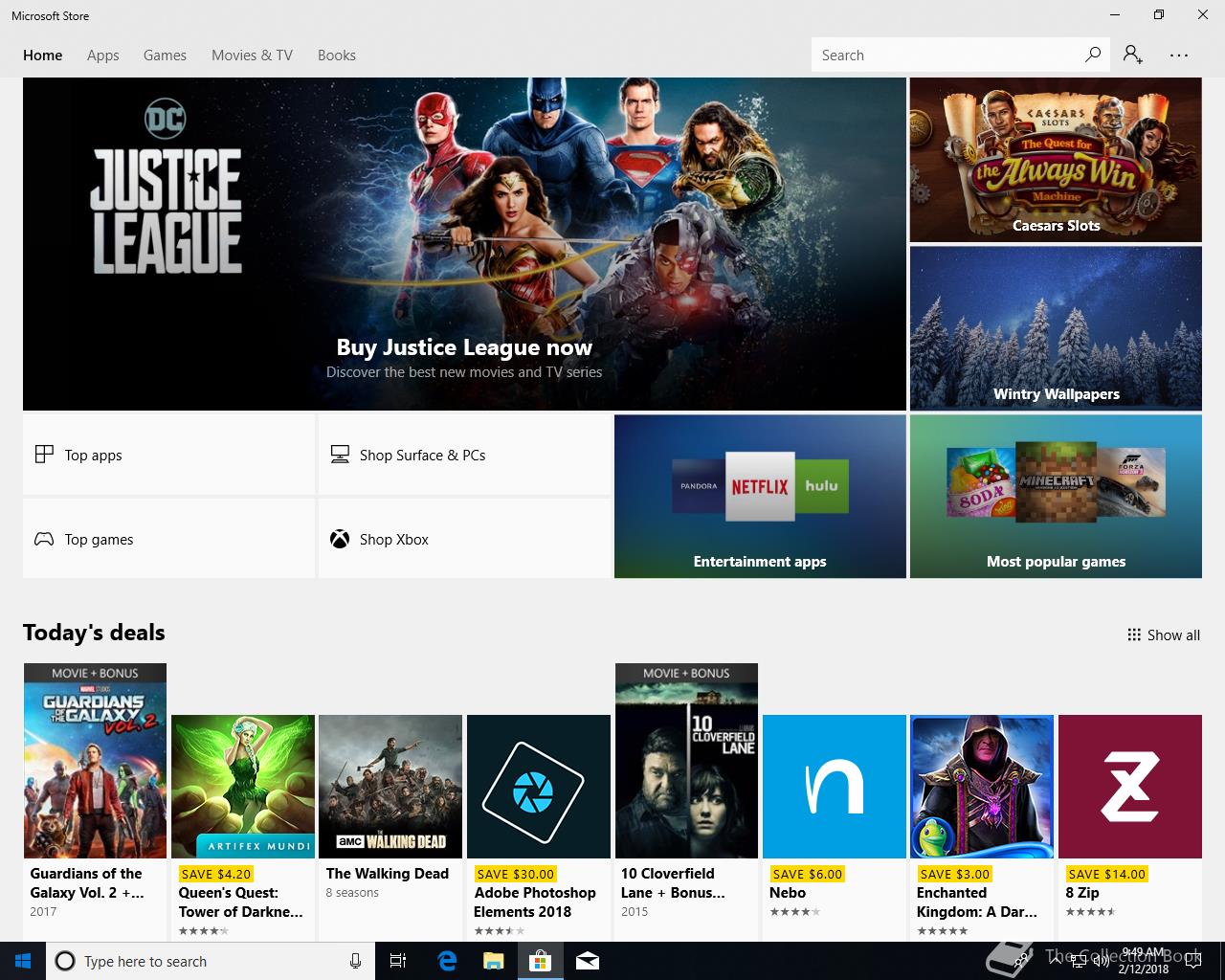Open the account sign-in icon
The height and width of the screenshot is (980, 1225).
[x=1133, y=55]
